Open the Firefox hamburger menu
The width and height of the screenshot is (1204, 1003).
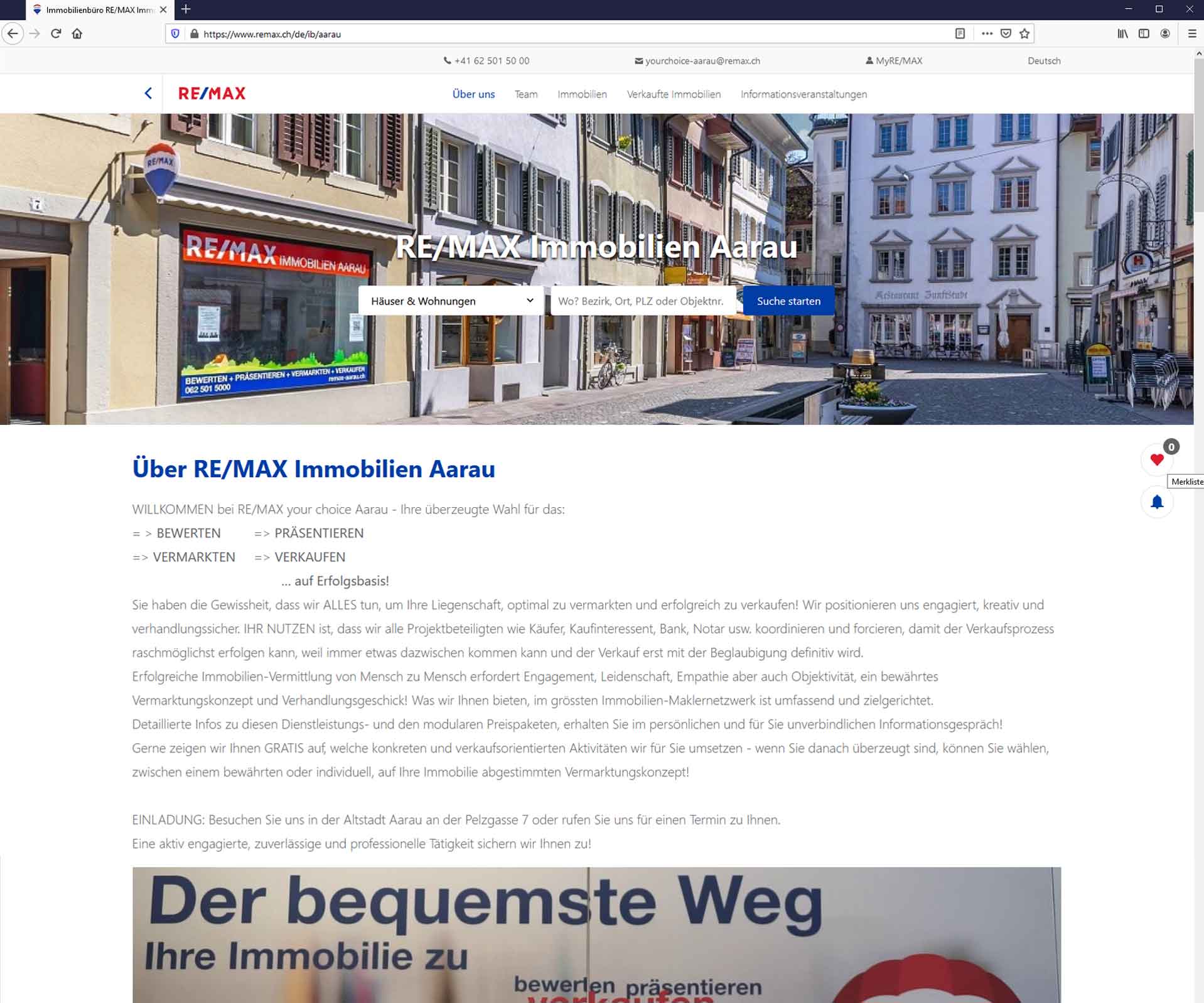click(1192, 34)
